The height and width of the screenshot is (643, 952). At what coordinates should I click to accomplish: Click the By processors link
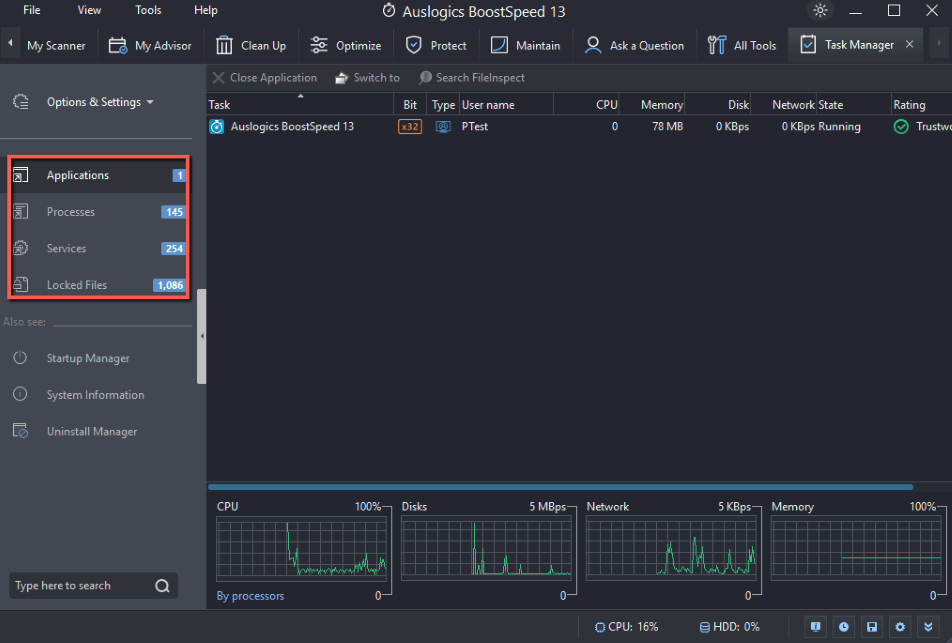pyautogui.click(x=250, y=596)
